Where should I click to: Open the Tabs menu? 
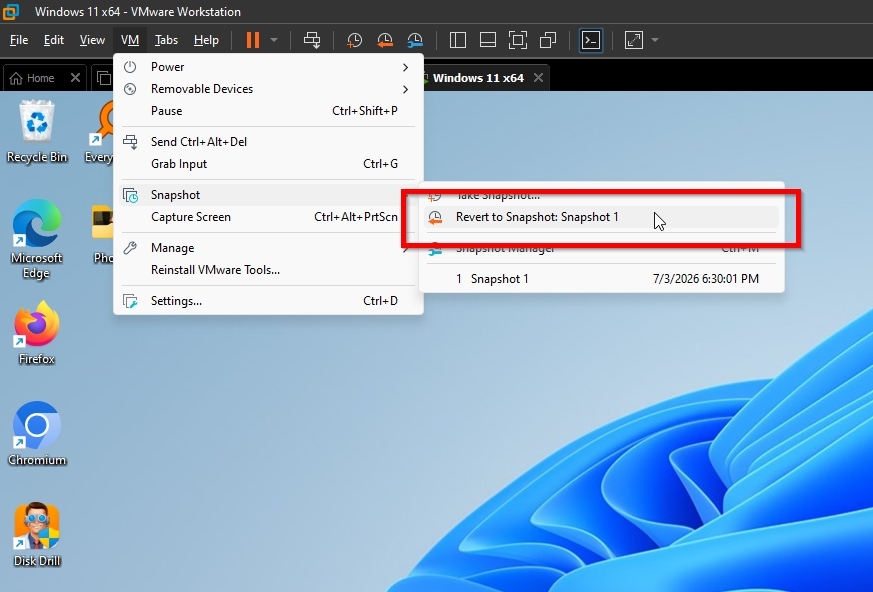pyautogui.click(x=166, y=40)
